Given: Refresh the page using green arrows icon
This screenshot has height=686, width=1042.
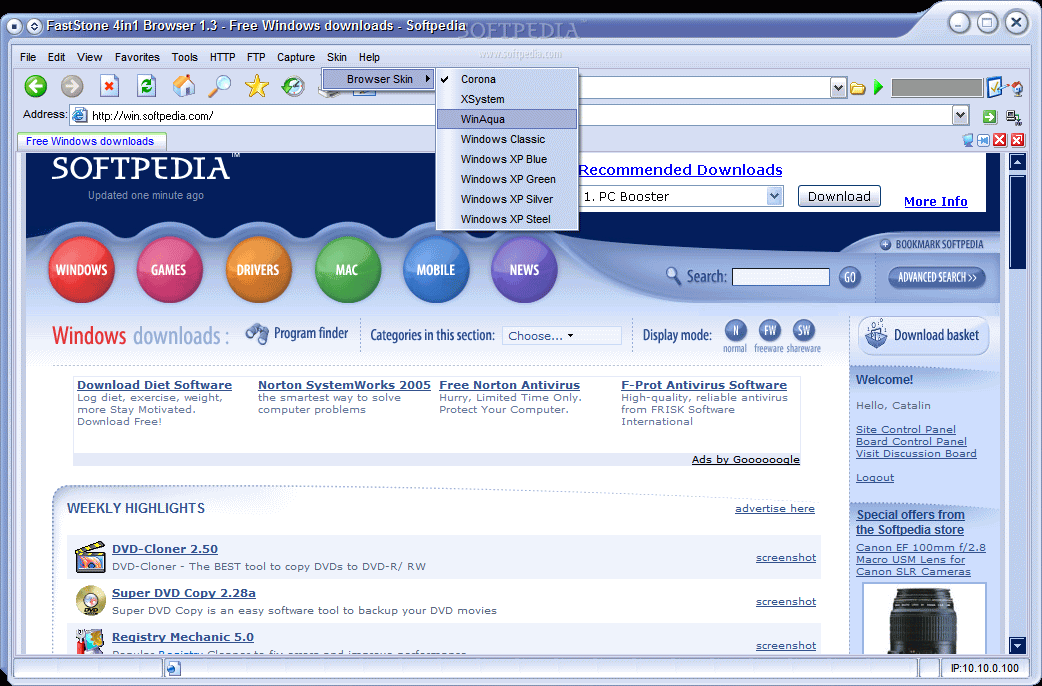Looking at the screenshot, I should click(x=146, y=86).
